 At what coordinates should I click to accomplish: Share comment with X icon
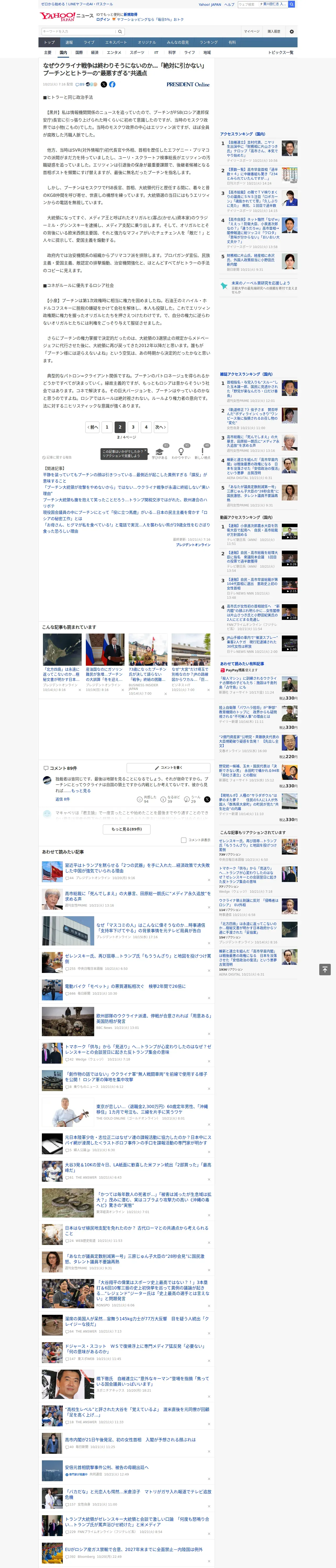click(207, 799)
